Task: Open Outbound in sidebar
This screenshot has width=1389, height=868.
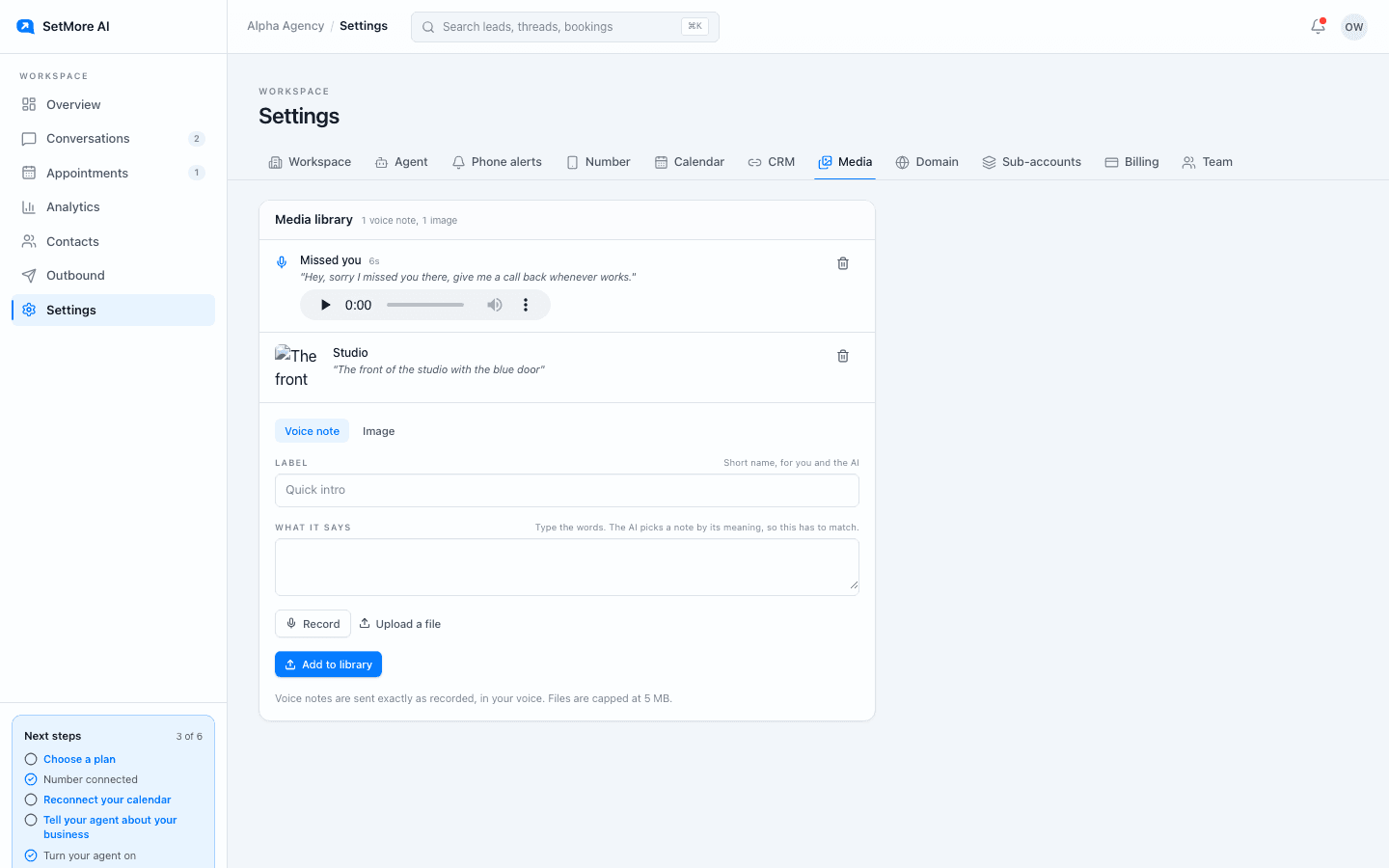Action: 113,276
